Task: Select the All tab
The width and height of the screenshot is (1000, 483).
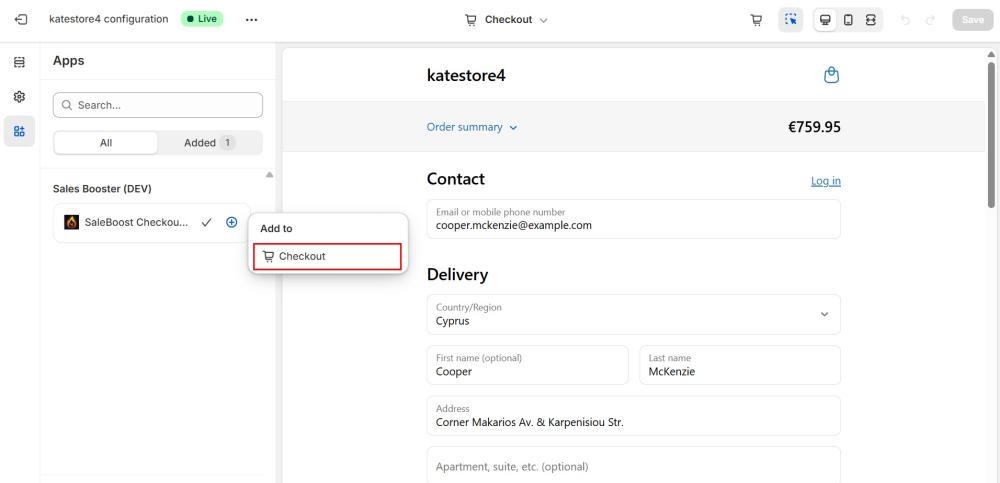Action: (106, 143)
